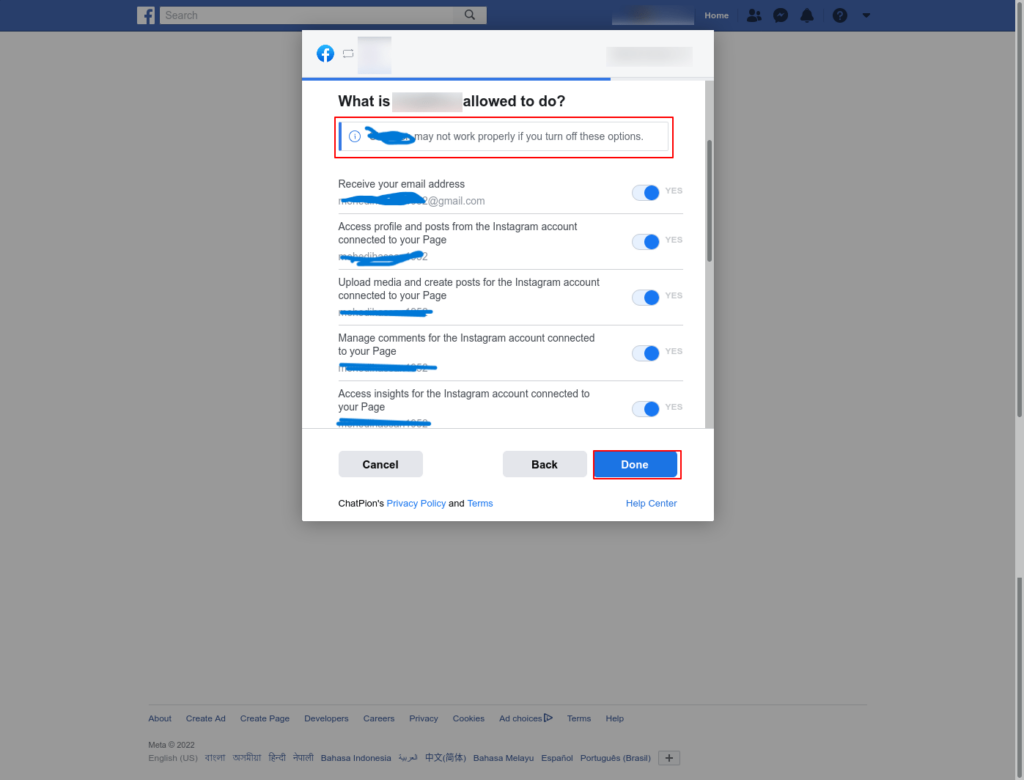Click the Facebook logo in top bar
The width and height of the screenshot is (1024, 780).
tap(146, 15)
